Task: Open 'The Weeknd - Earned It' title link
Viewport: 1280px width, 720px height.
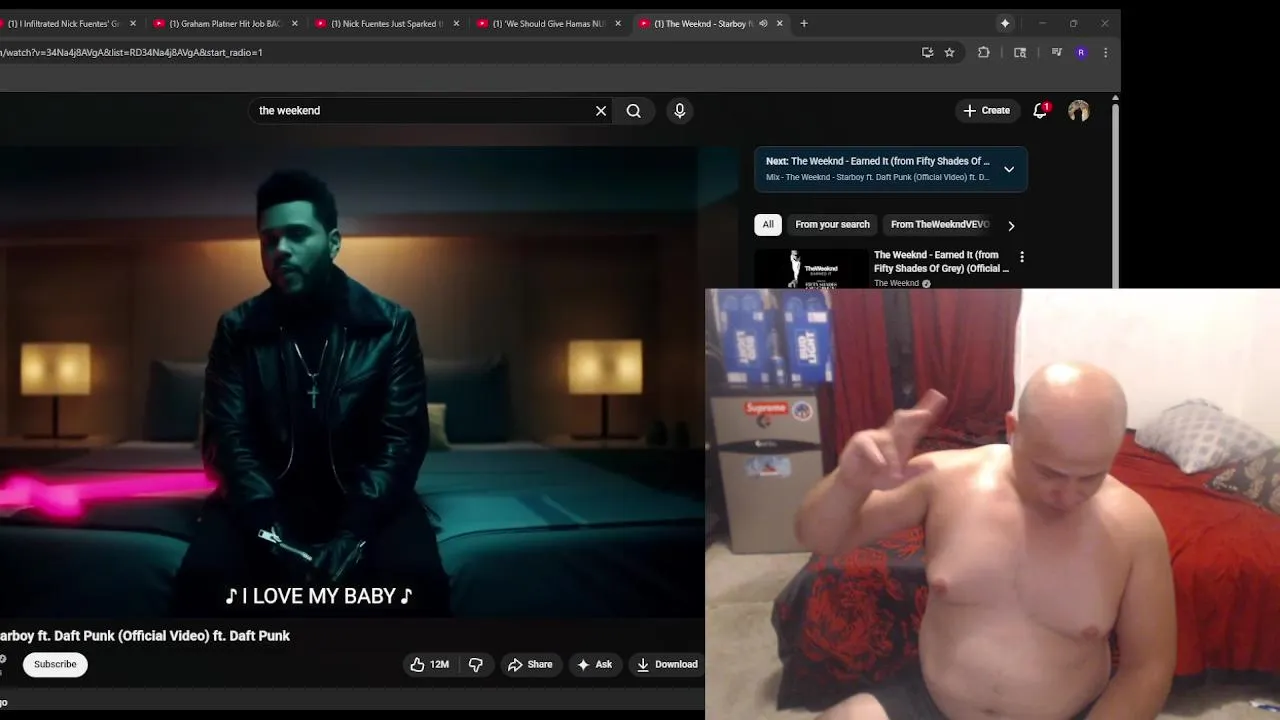Action: 941,261
